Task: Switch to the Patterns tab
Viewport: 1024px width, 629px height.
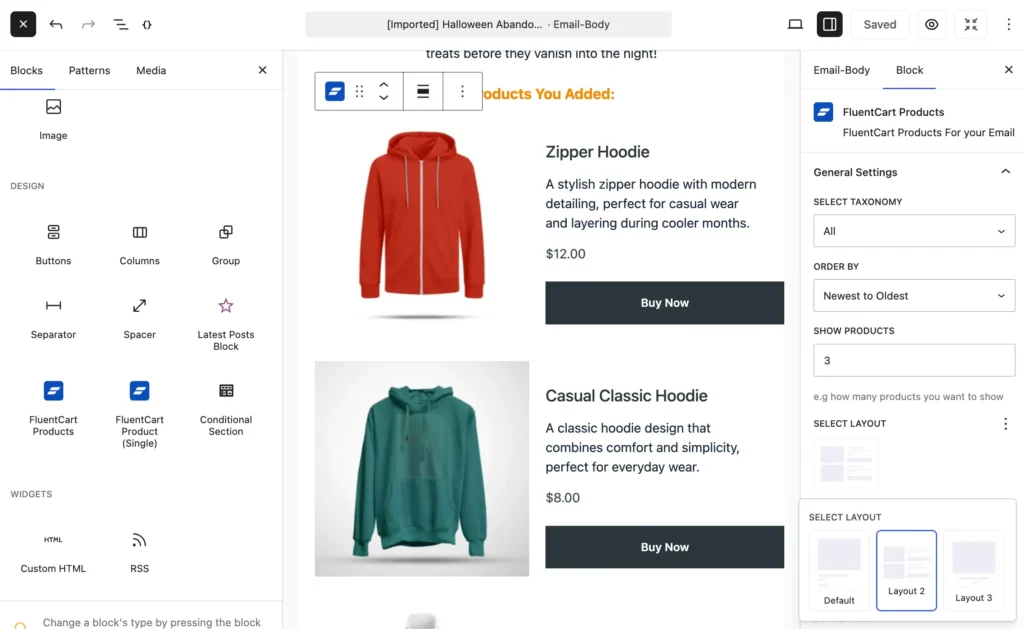Action: click(x=89, y=71)
